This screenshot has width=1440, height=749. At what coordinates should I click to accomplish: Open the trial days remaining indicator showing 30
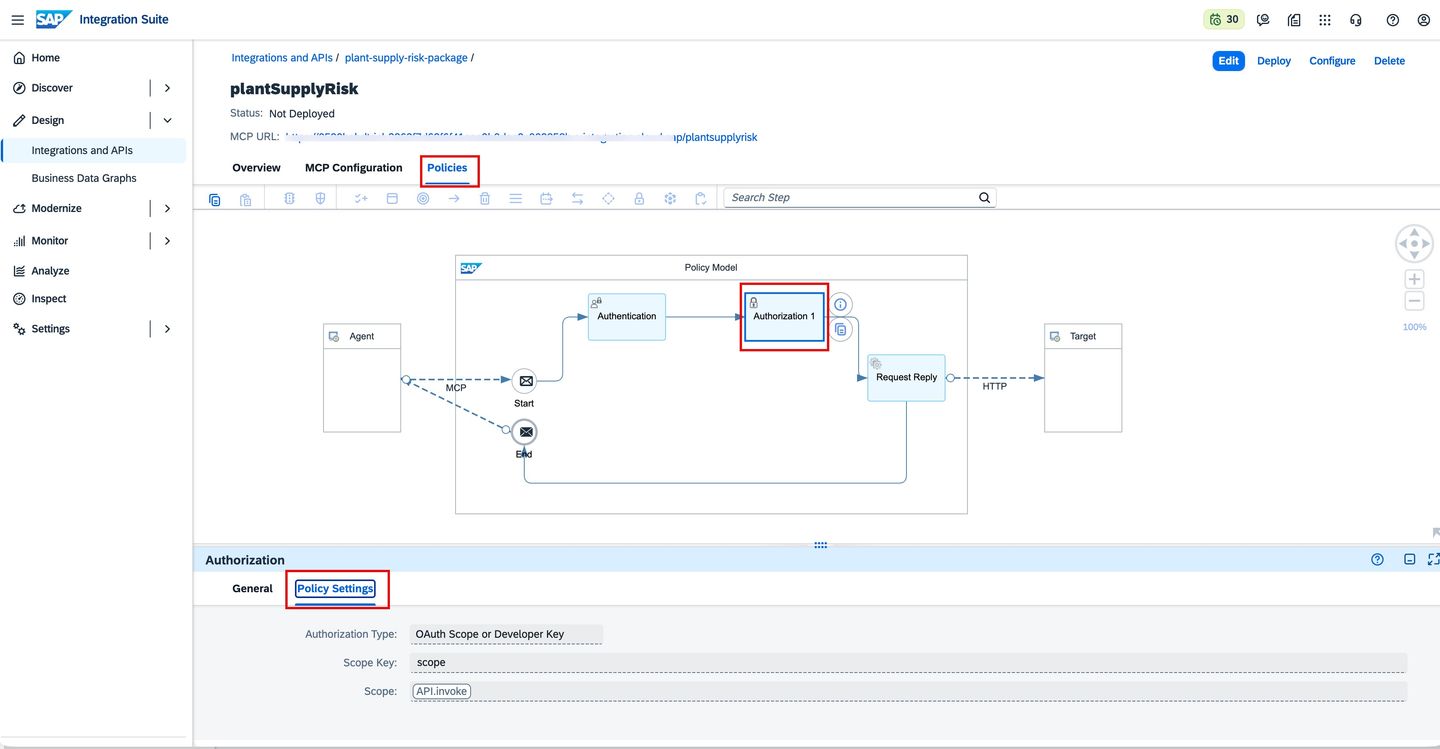pyautogui.click(x=1224, y=19)
